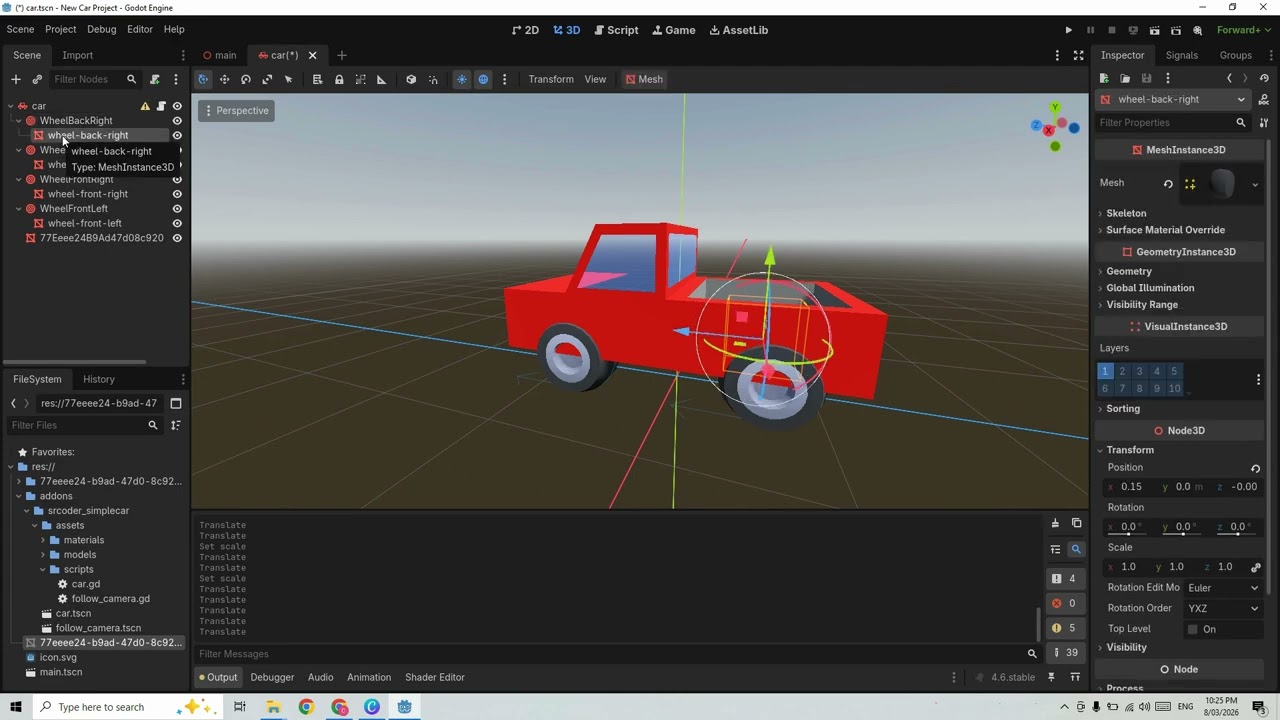Run the project with play button

pos(1069,30)
